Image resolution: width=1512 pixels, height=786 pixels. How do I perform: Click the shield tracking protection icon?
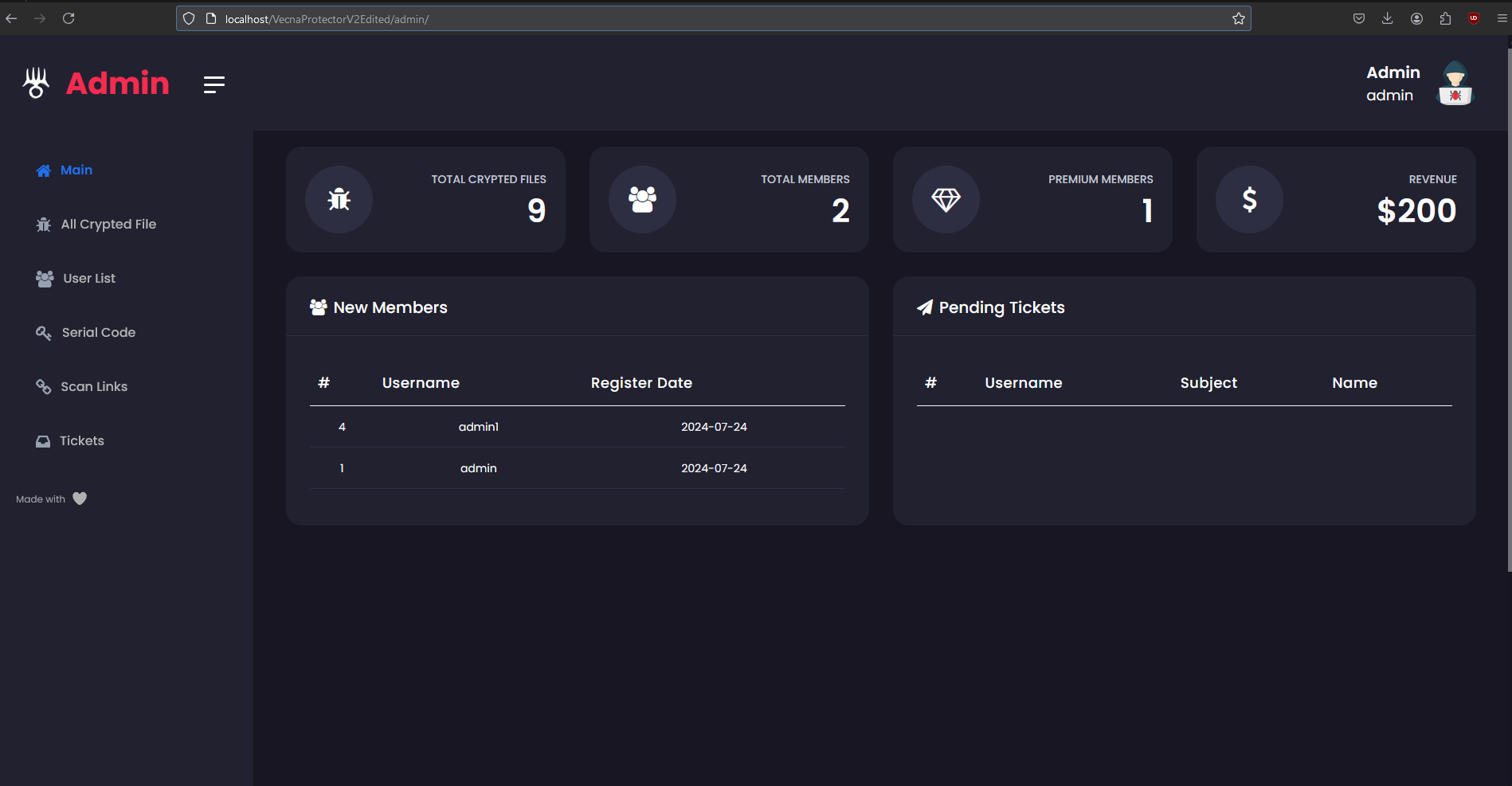click(x=189, y=18)
